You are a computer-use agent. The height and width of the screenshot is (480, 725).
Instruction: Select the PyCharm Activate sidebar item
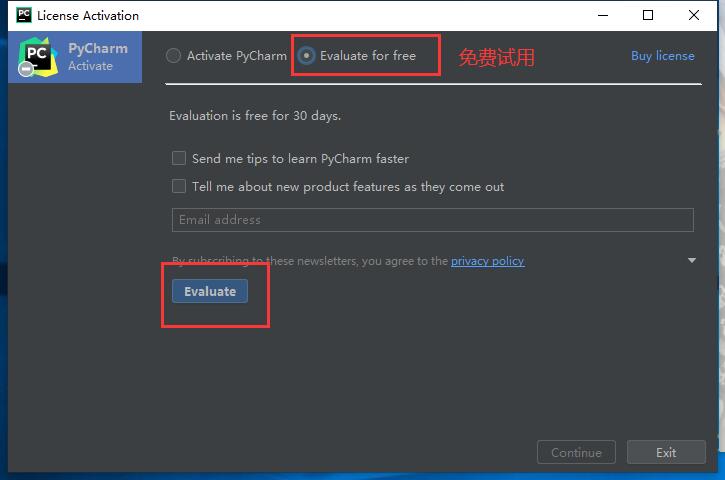point(75,57)
